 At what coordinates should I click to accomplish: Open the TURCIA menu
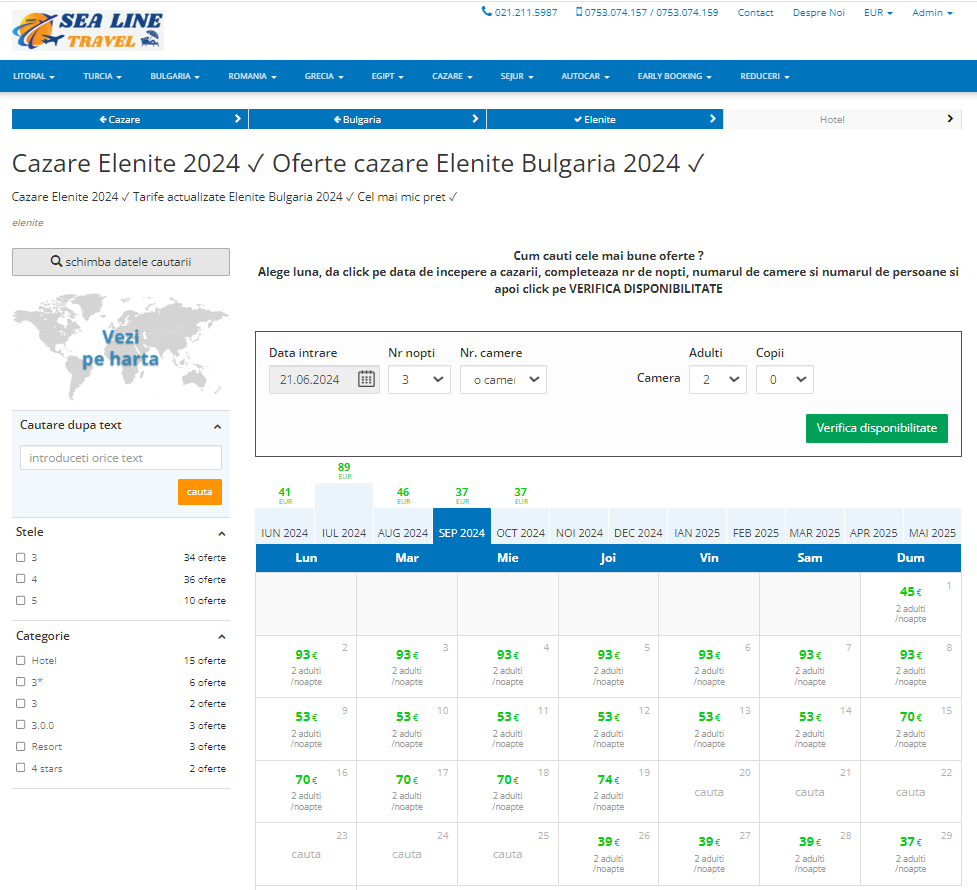102,76
